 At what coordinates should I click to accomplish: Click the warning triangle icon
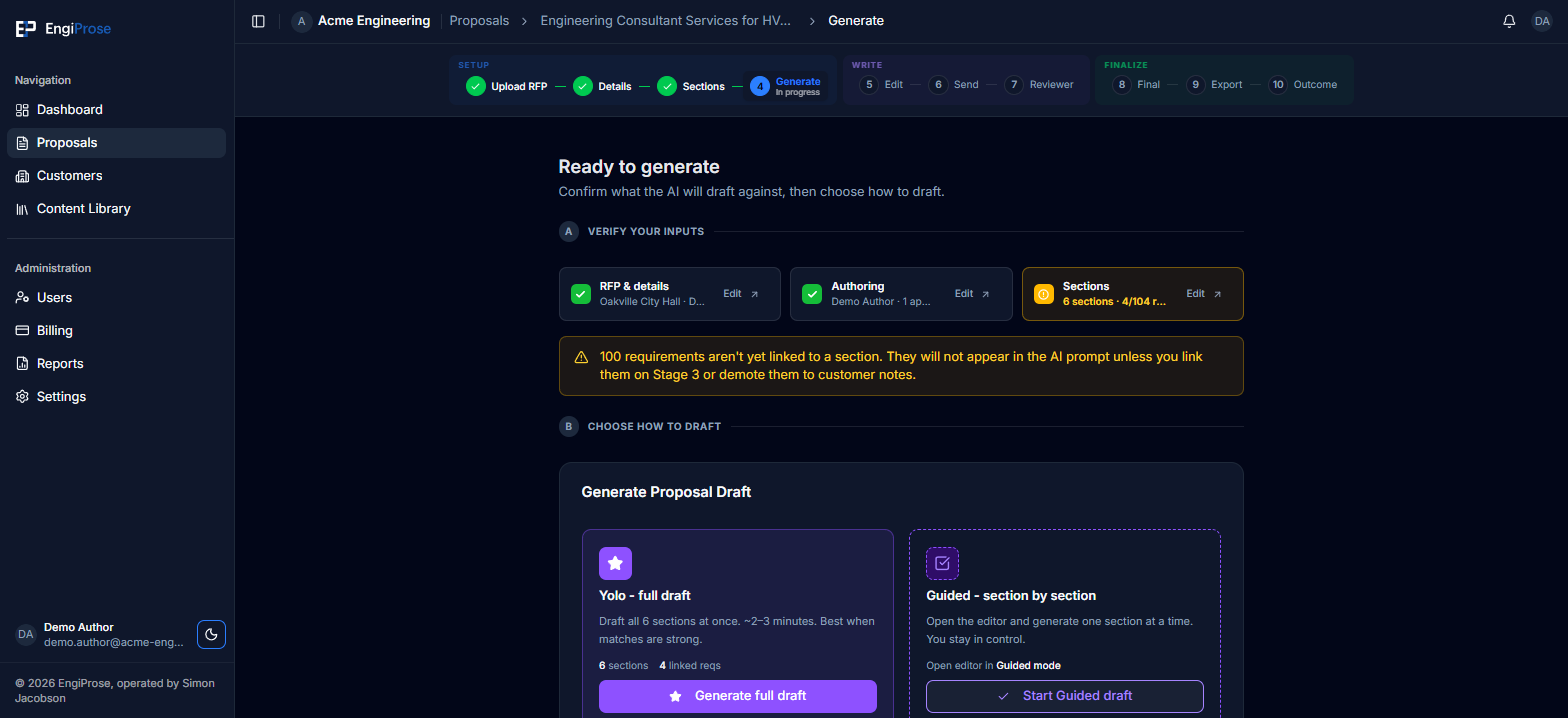[581, 357]
